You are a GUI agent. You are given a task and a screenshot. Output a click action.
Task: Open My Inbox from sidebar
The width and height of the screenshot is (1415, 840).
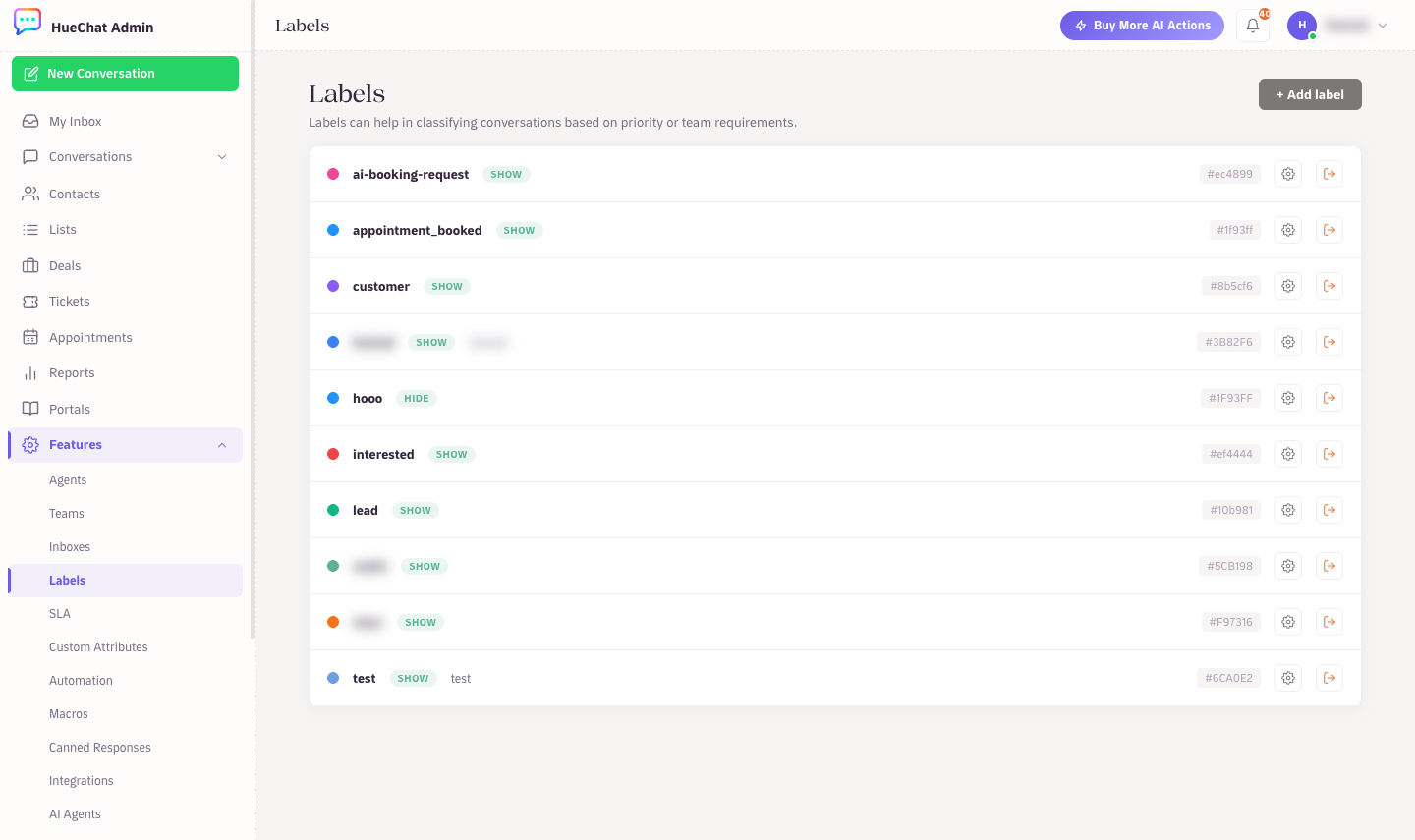pos(125,122)
